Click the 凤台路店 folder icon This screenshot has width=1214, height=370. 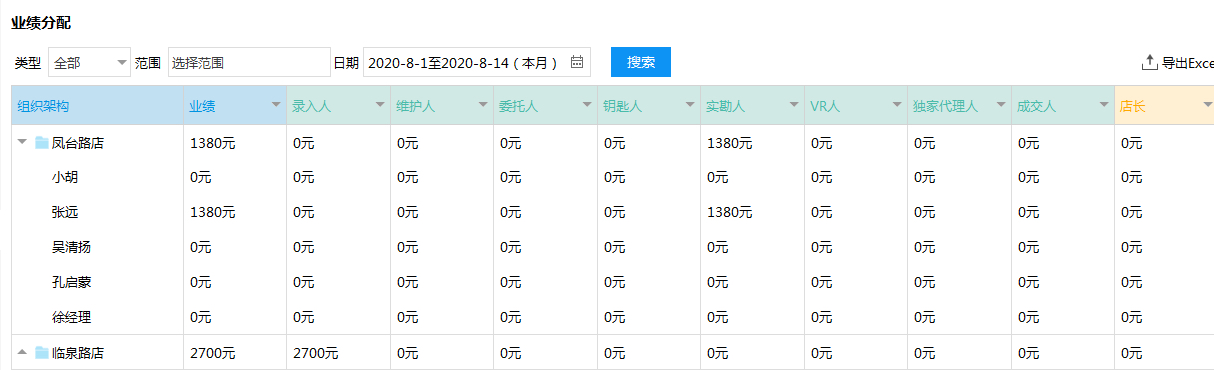coord(42,143)
